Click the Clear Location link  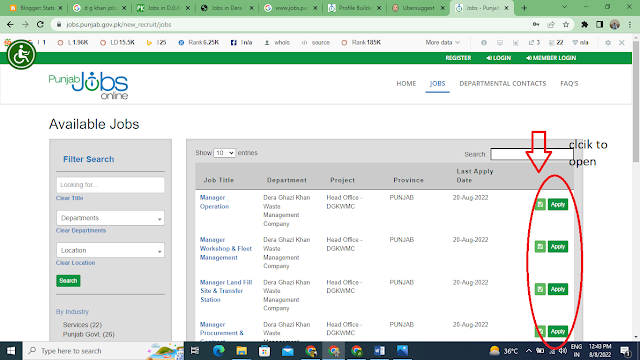click(x=76, y=263)
